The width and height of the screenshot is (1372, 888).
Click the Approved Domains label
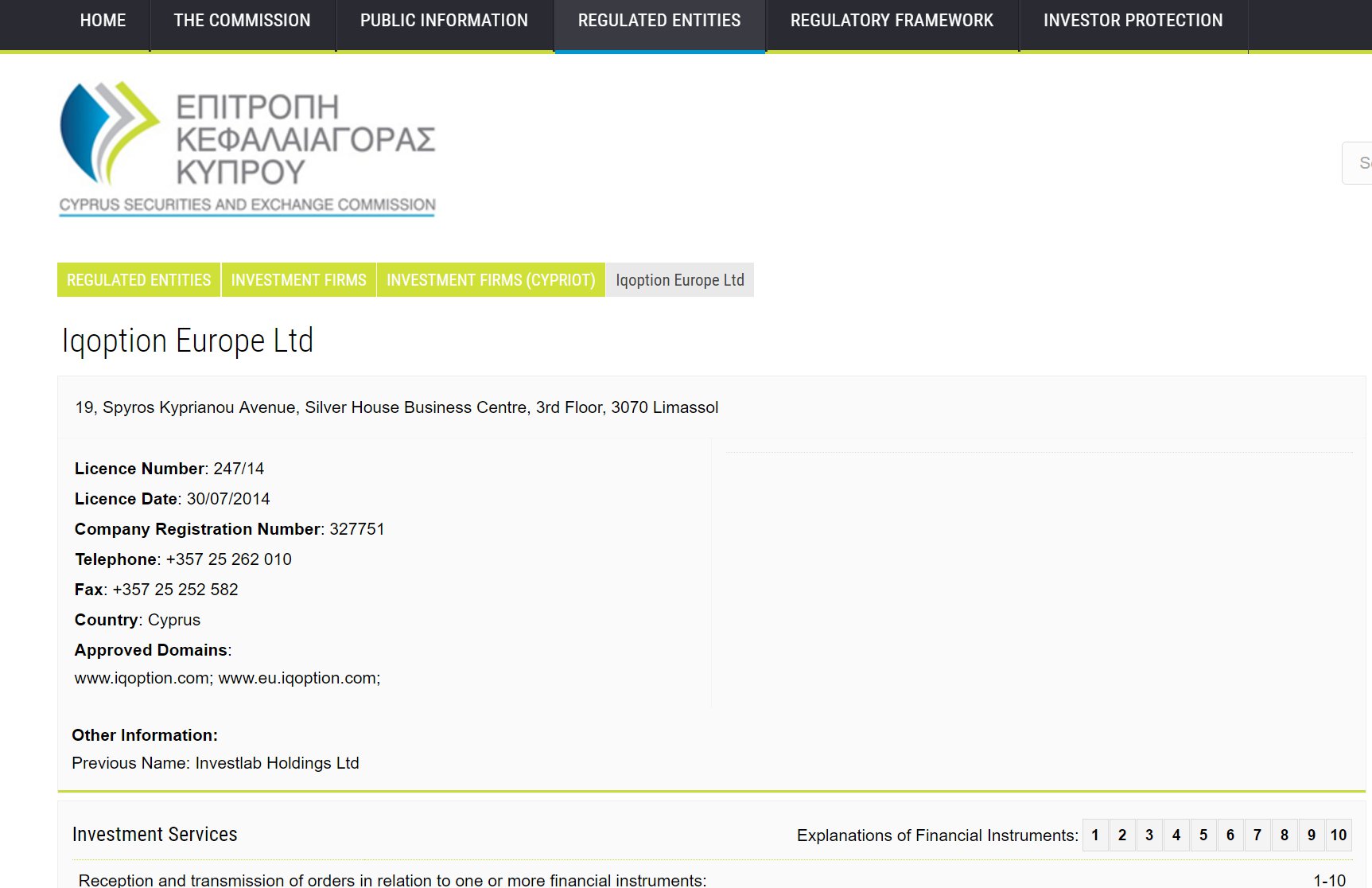tap(153, 650)
